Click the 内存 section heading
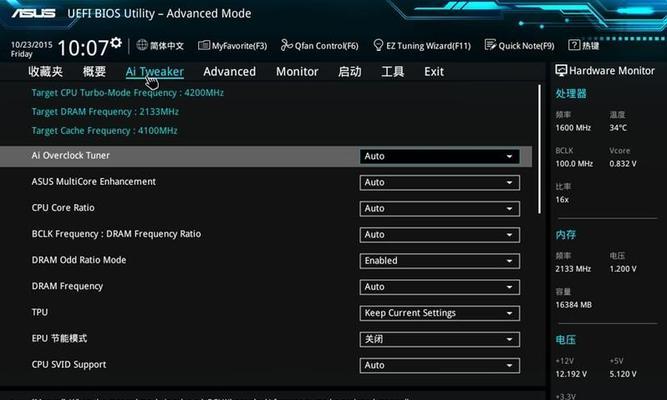The image size is (667, 400). (566, 235)
